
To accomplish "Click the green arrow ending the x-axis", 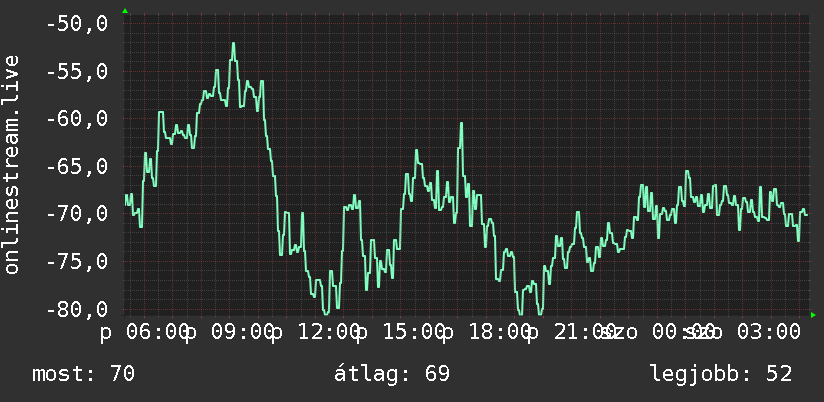I will pyautogui.click(x=813, y=315).
